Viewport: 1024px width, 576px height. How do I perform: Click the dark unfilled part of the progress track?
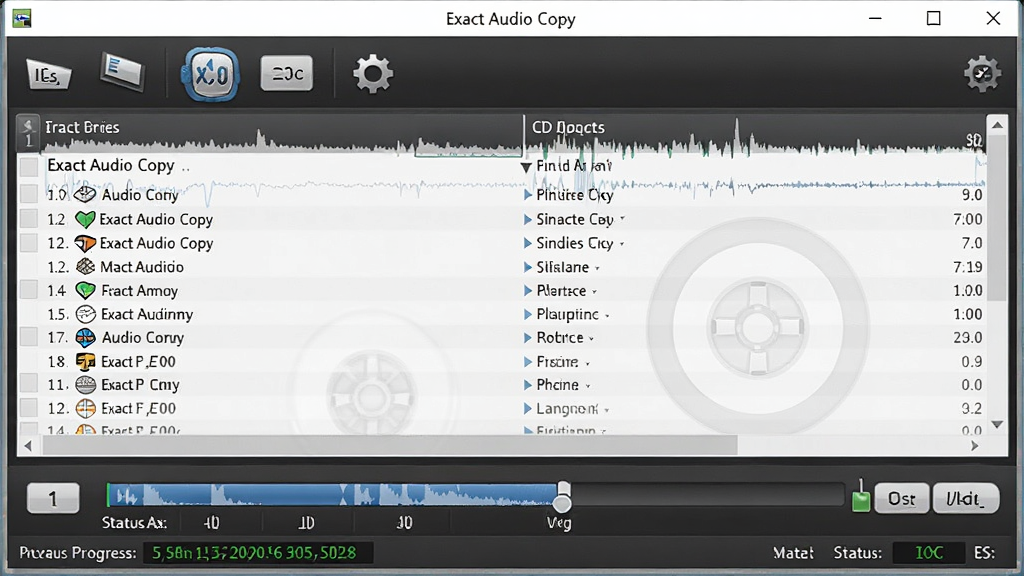(708, 496)
